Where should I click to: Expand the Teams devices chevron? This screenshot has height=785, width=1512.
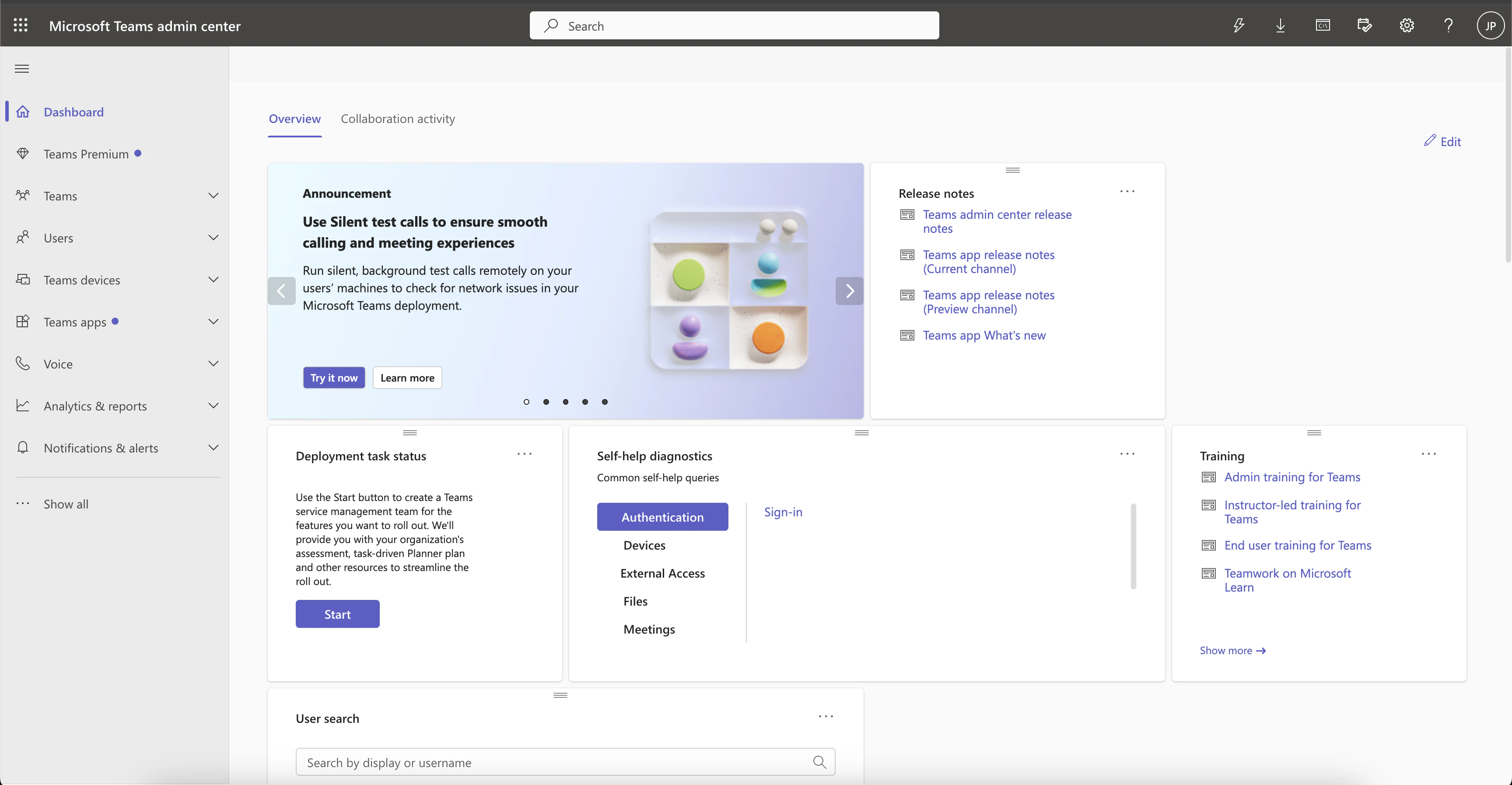pyautogui.click(x=213, y=280)
